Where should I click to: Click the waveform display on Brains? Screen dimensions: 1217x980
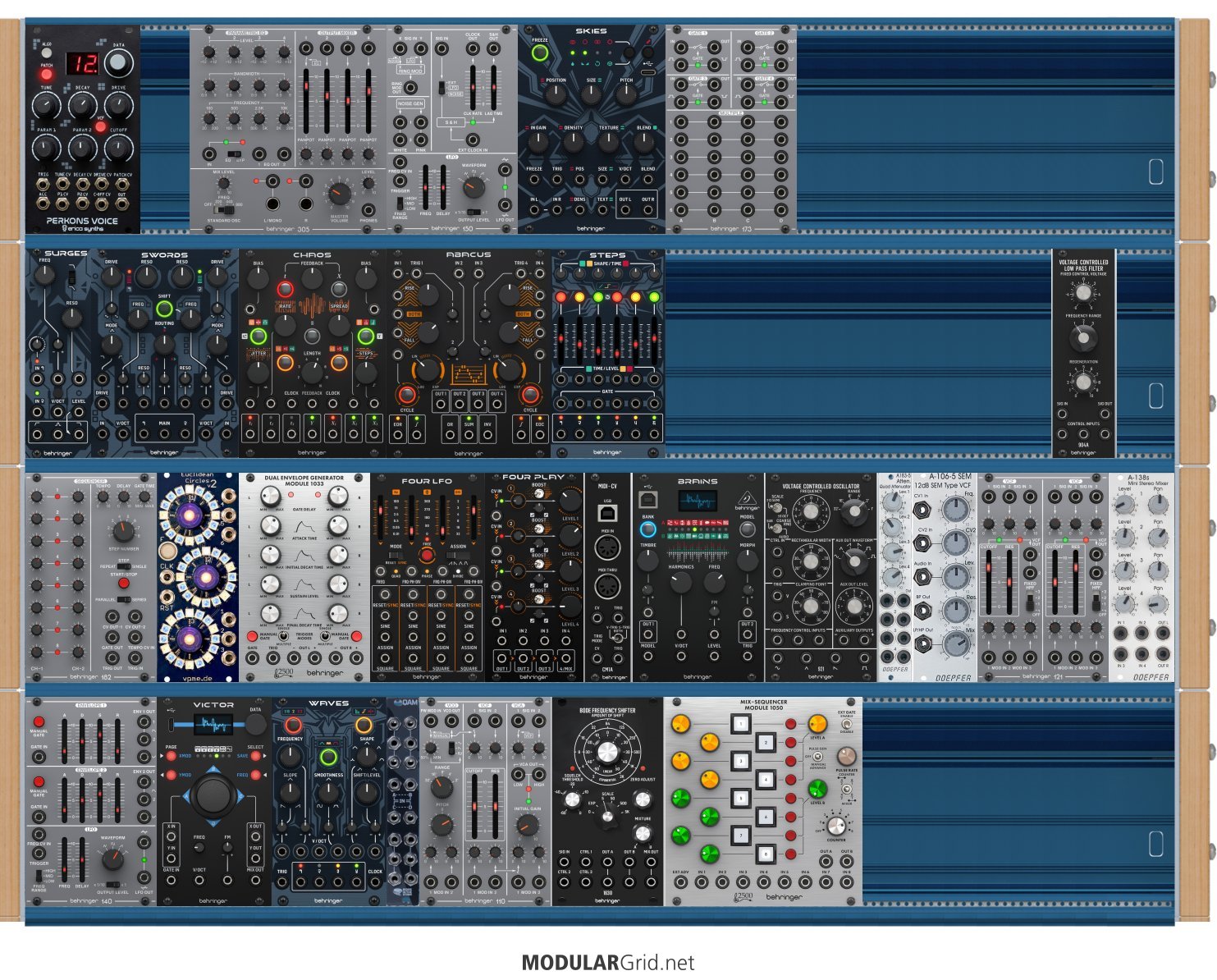point(697,500)
